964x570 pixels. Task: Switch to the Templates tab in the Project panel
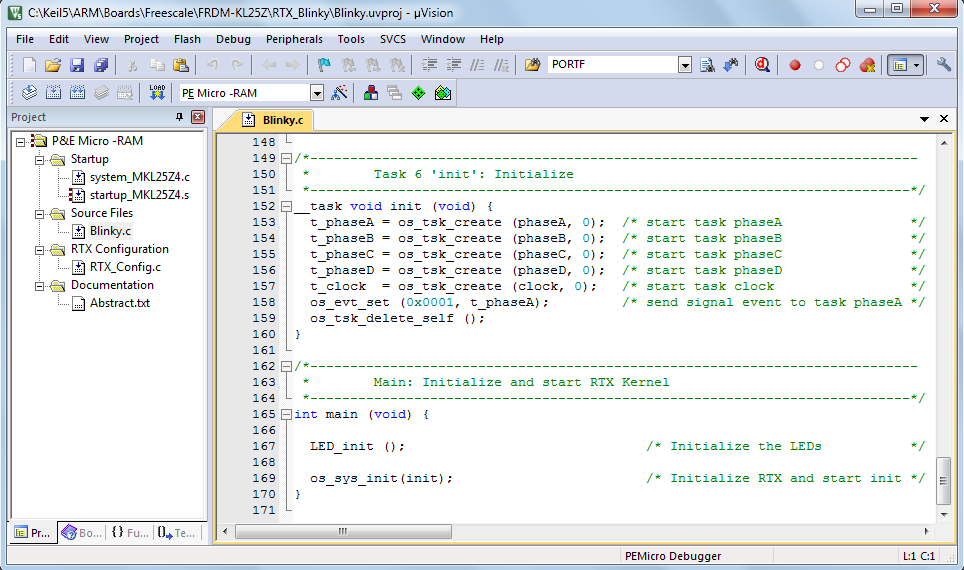(176, 532)
